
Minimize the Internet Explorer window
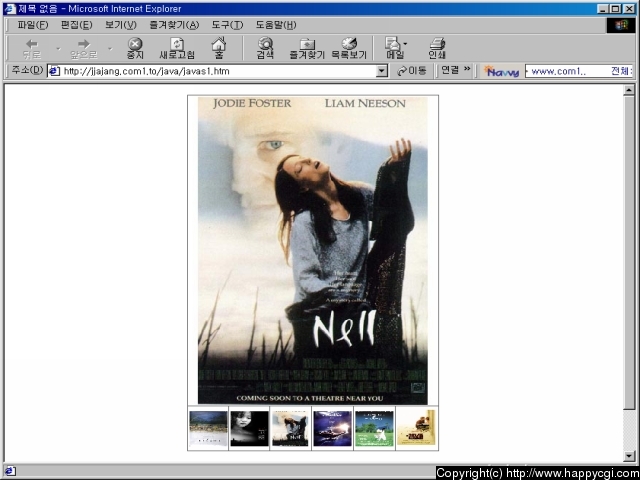tap(603, 9)
